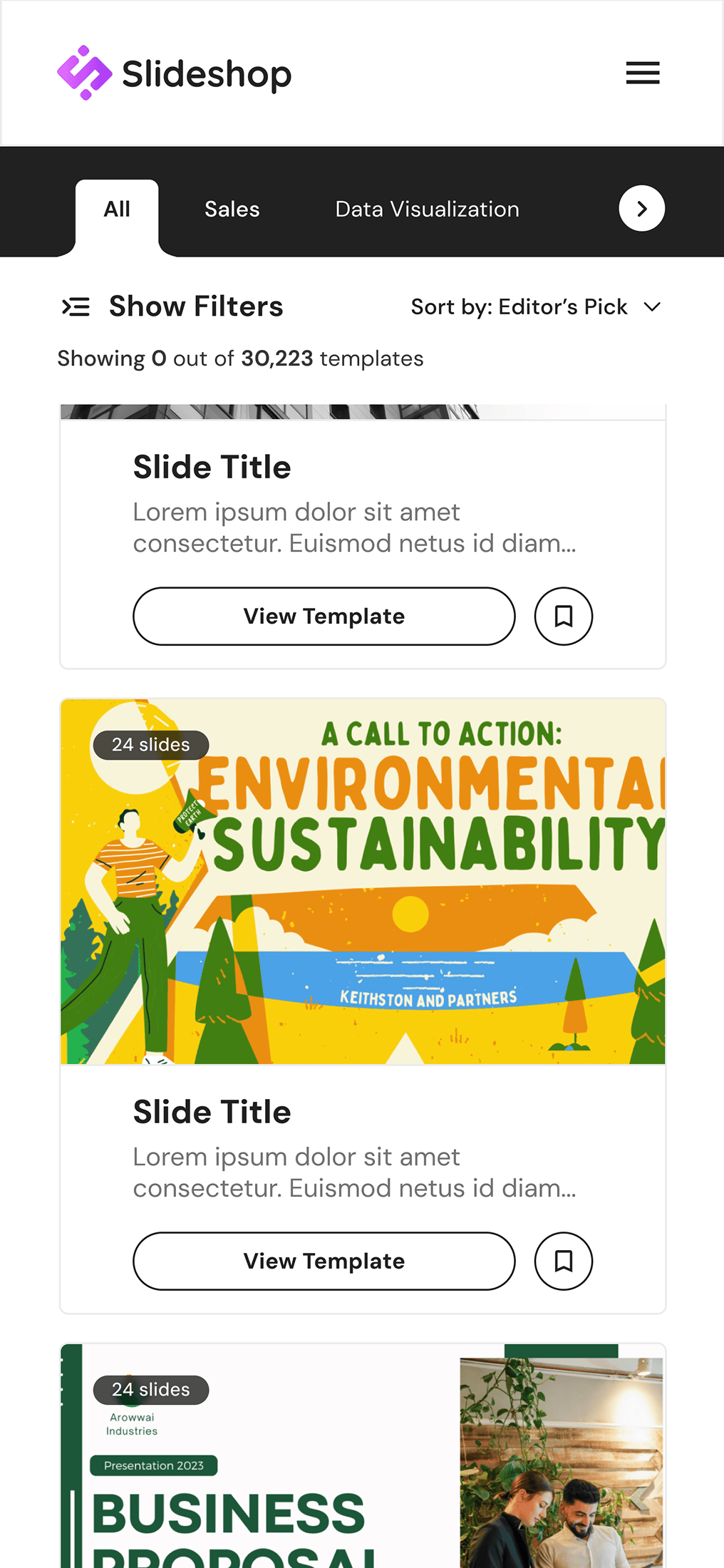The width and height of the screenshot is (724, 1568).
Task: Click the cropped building image on the top card
Action: point(271,411)
